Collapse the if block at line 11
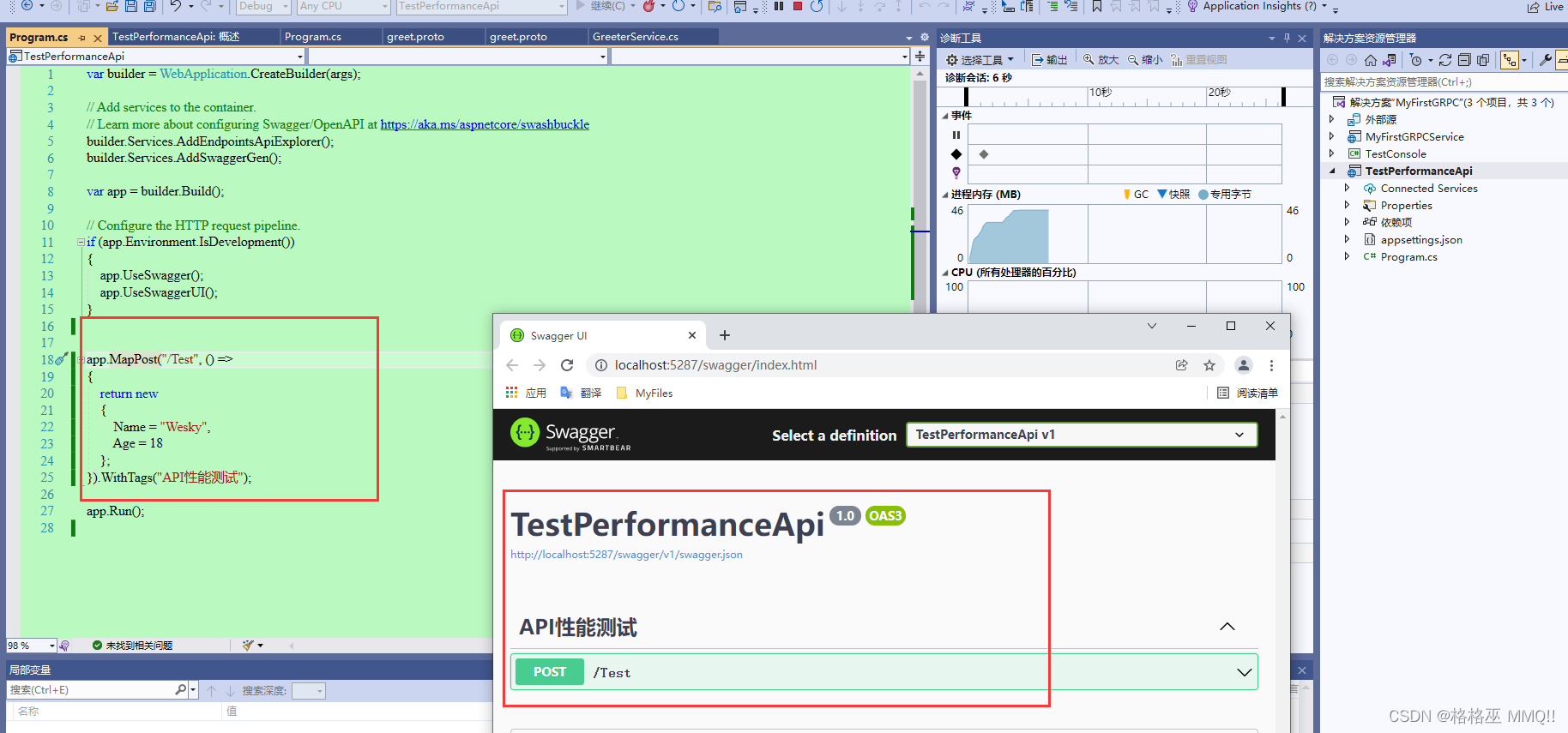The image size is (1568, 733). (x=81, y=242)
